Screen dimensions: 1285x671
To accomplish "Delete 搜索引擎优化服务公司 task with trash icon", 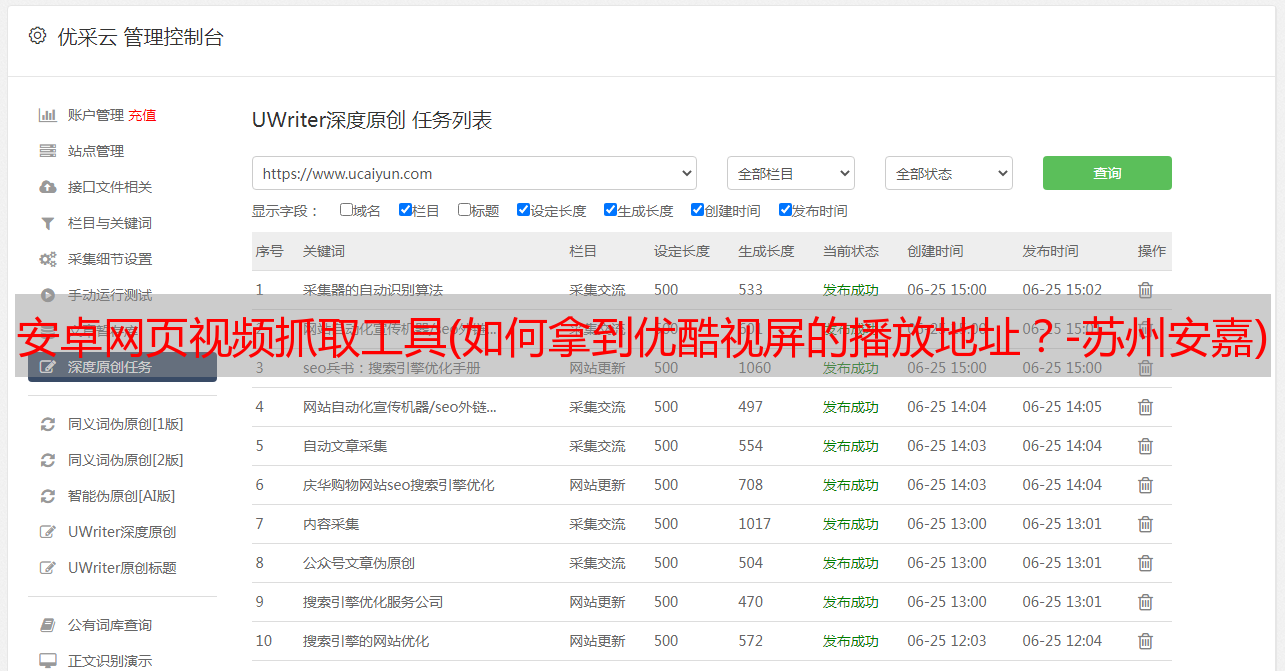I will click(x=1146, y=602).
